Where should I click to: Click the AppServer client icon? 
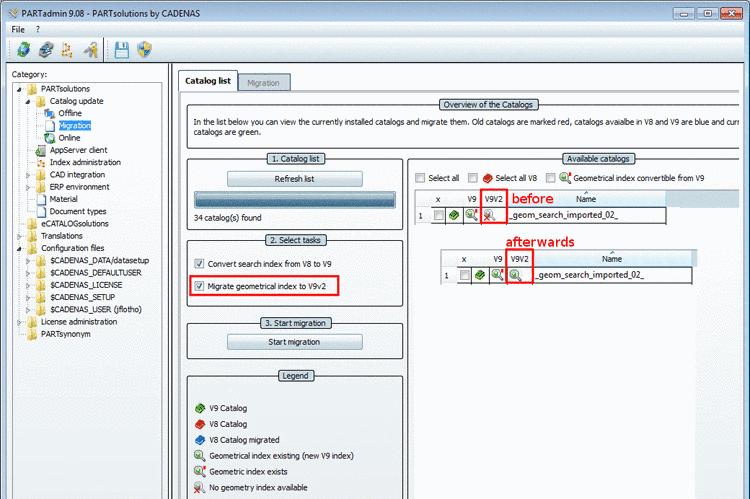coord(41,150)
